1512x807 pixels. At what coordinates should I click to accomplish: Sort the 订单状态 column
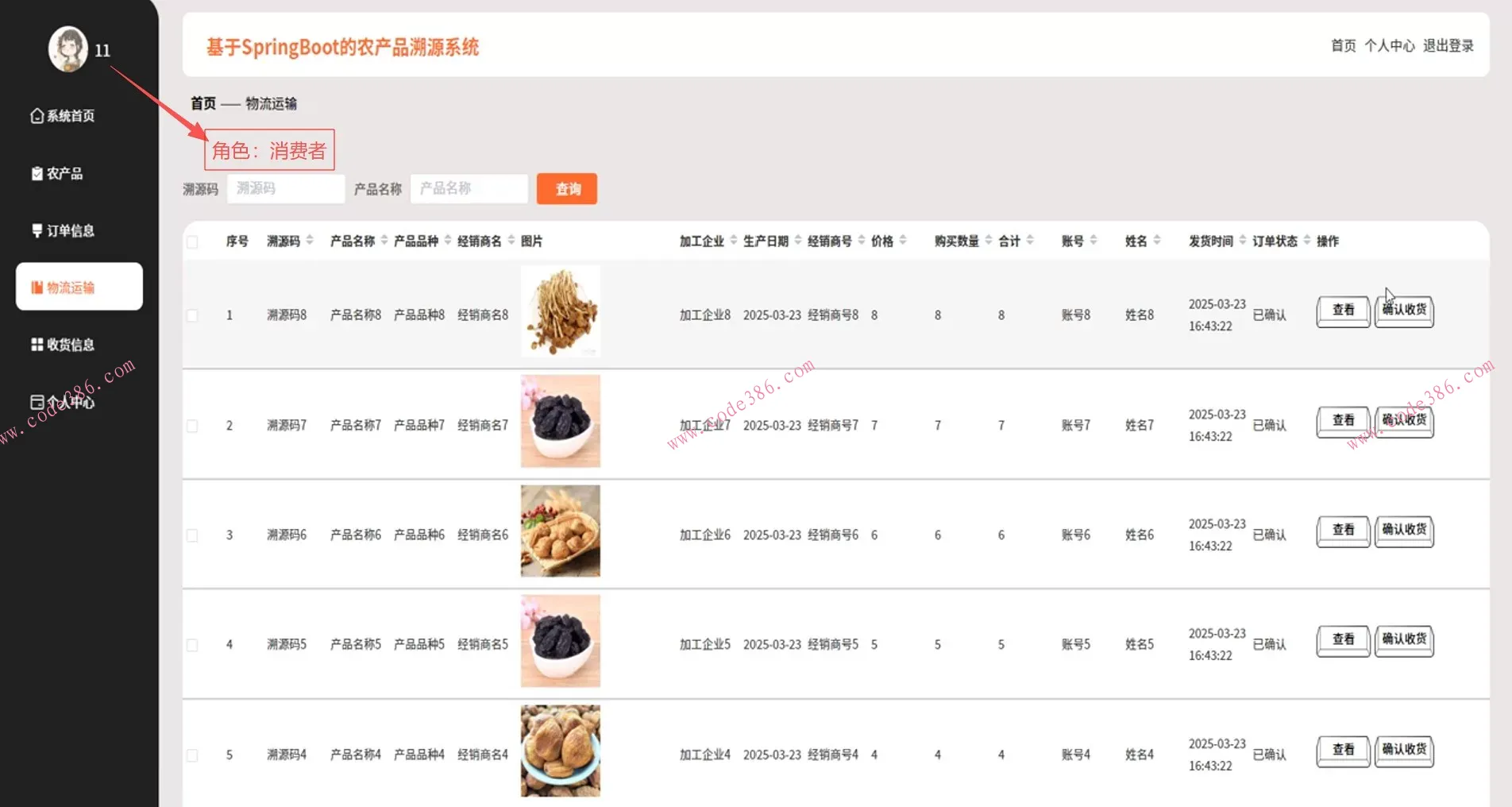(x=1274, y=241)
